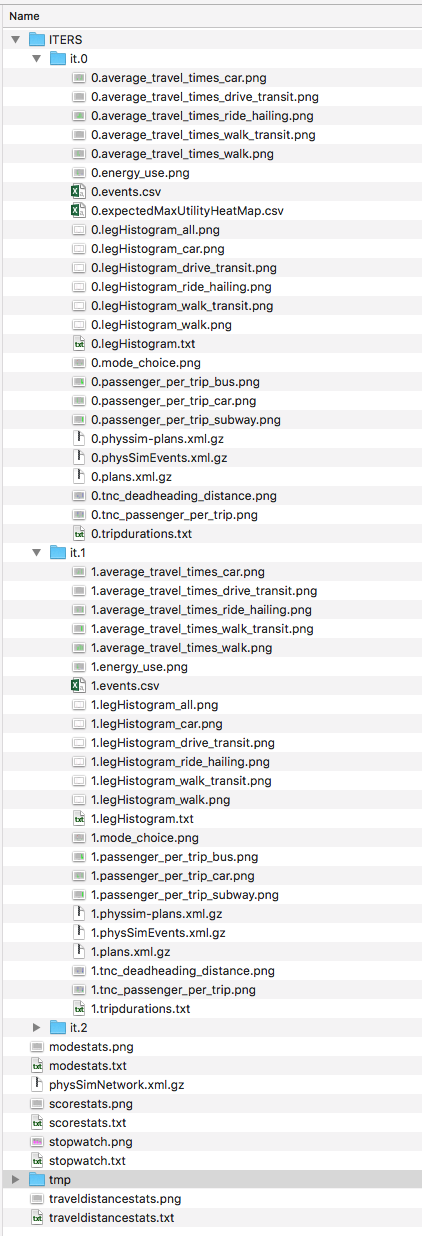Click the 0.expectedMaxUtilityHeatMap.csv file icon
The width and height of the screenshot is (422, 1236).
[79, 211]
